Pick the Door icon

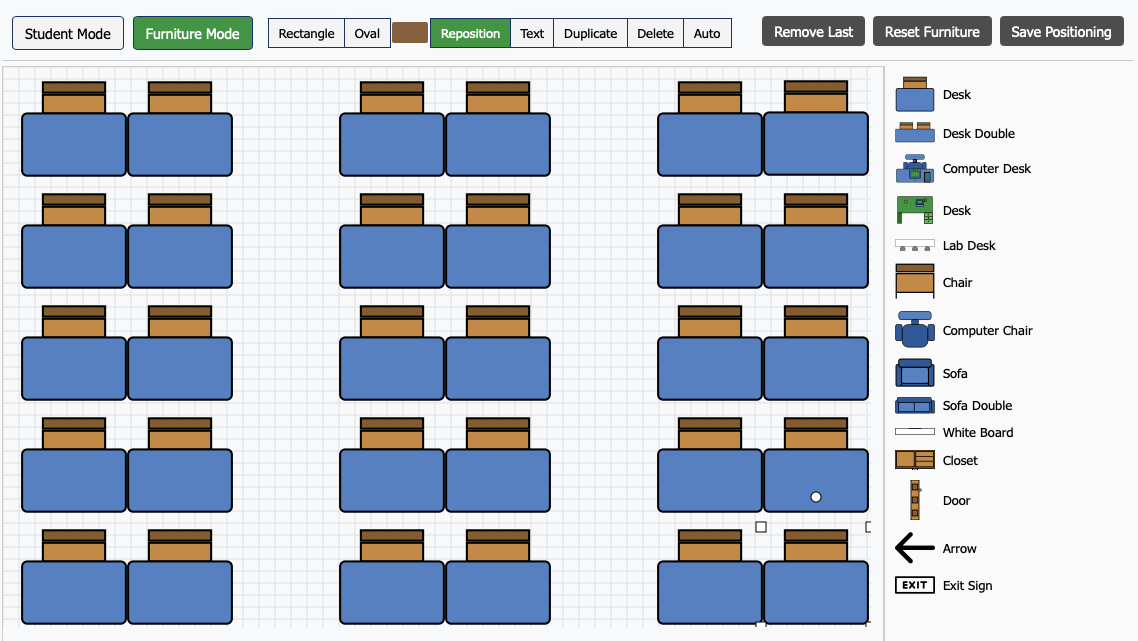(x=914, y=500)
